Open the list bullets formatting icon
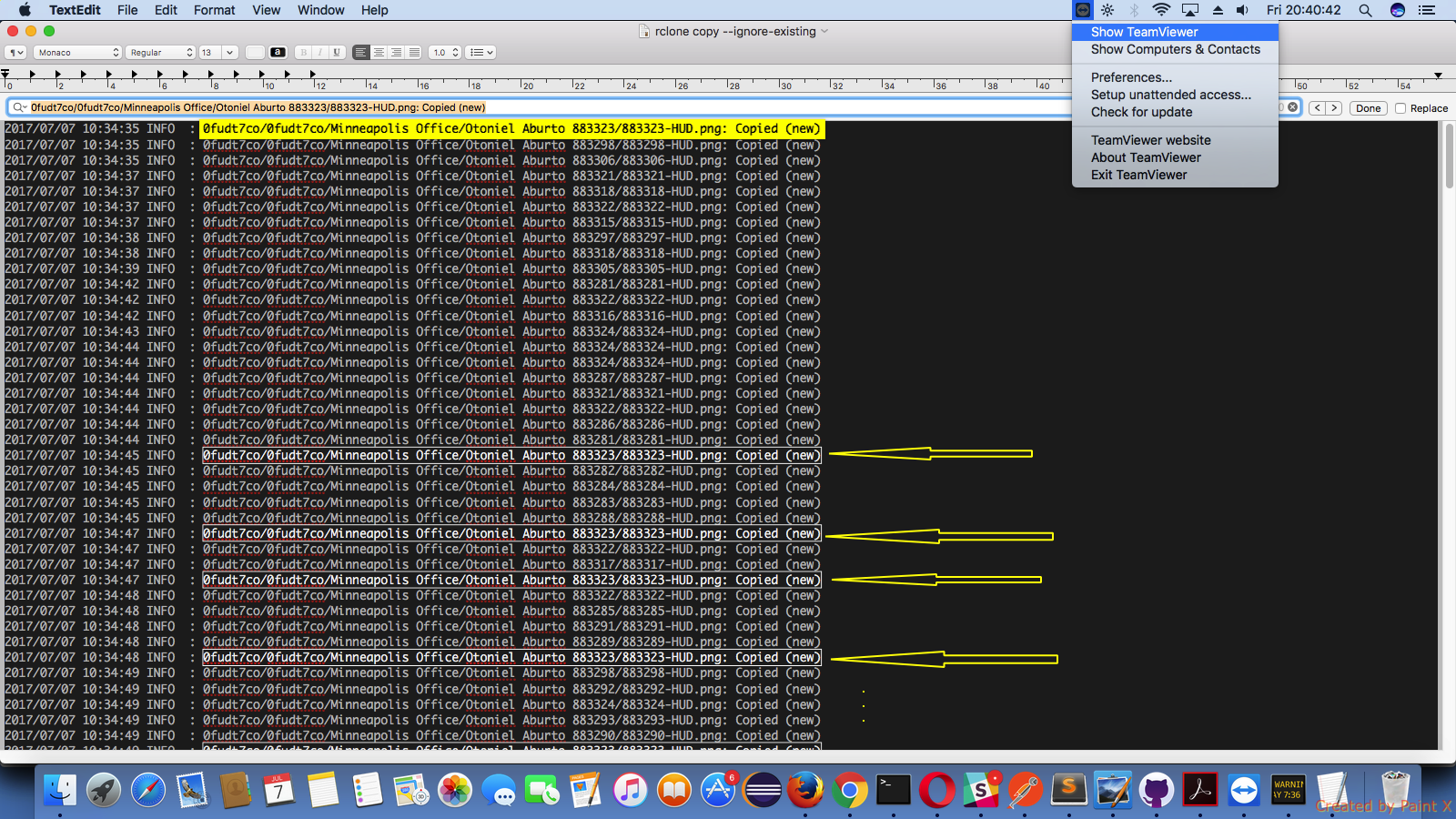The width and height of the screenshot is (1456, 819). pyautogui.click(x=480, y=52)
